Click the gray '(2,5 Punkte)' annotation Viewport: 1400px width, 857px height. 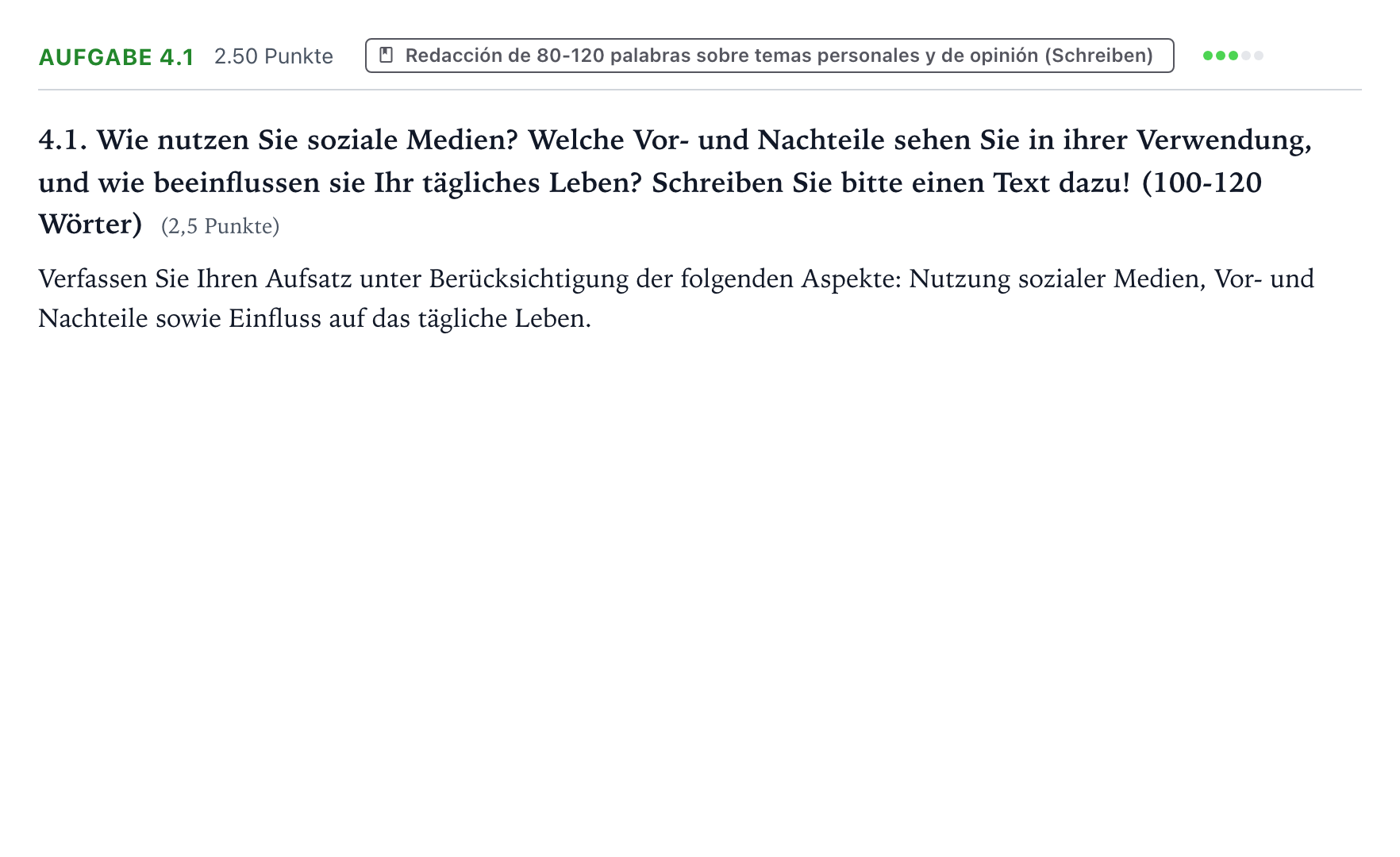[220, 227]
